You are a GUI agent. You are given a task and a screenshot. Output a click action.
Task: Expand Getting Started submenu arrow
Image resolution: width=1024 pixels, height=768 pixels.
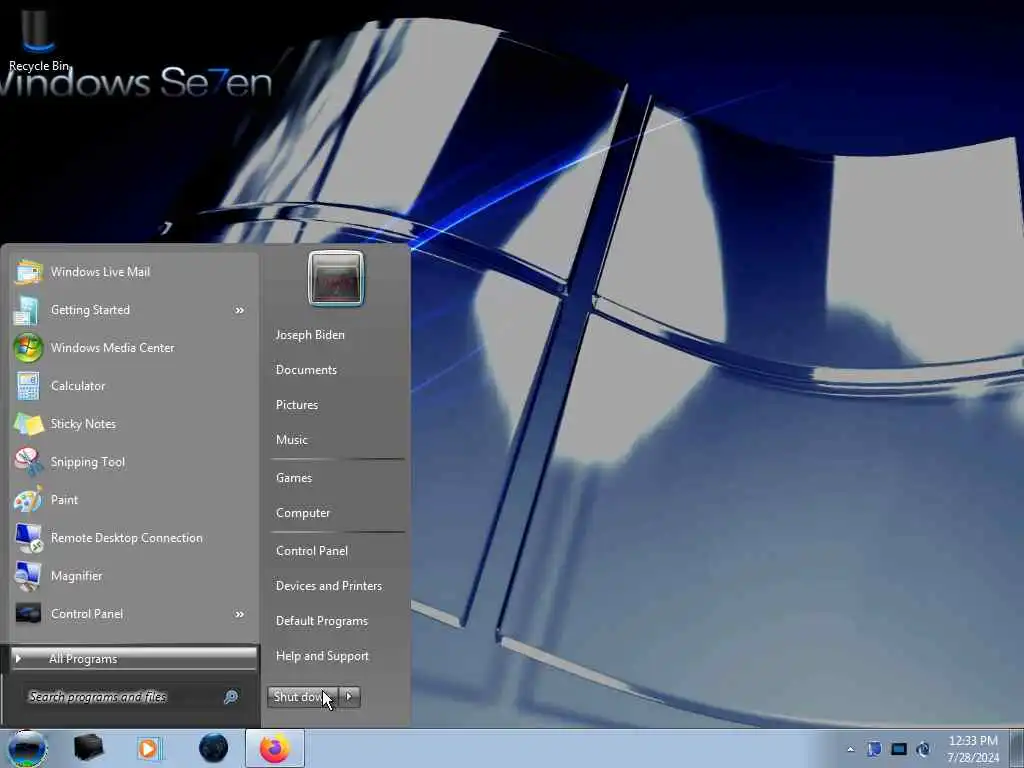tap(240, 310)
